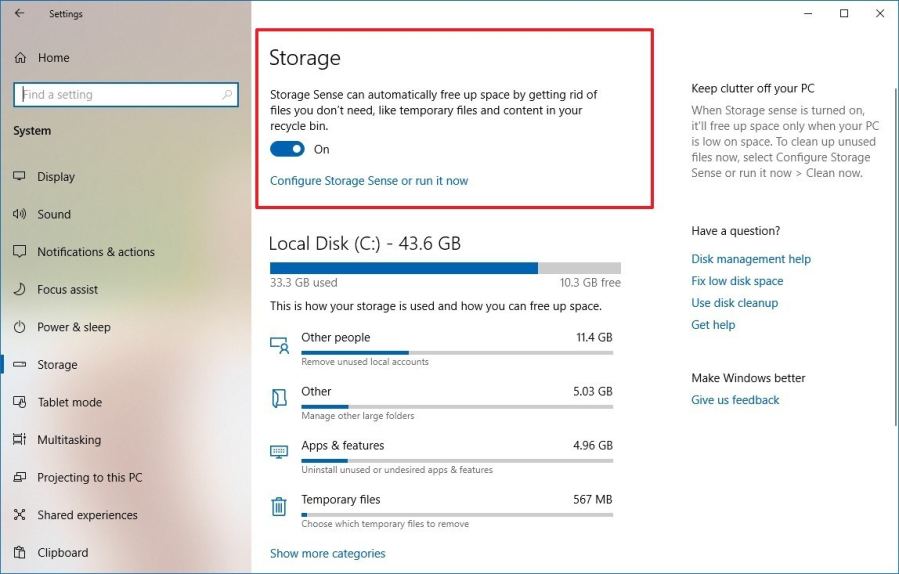Click the Other people 11.4 GB usage bar

457,352
